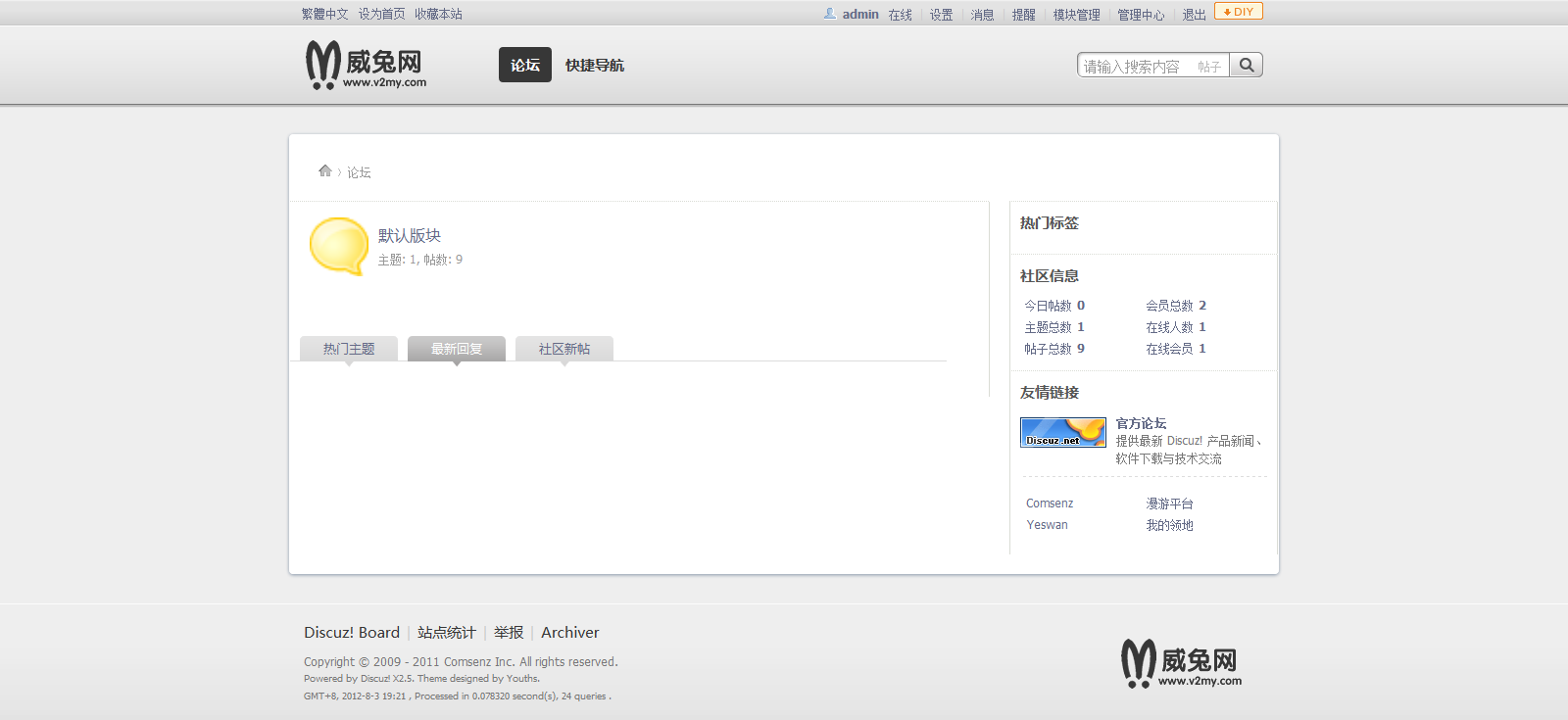Open the 帖子 search type dropdown

click(x=1209, y=67)
